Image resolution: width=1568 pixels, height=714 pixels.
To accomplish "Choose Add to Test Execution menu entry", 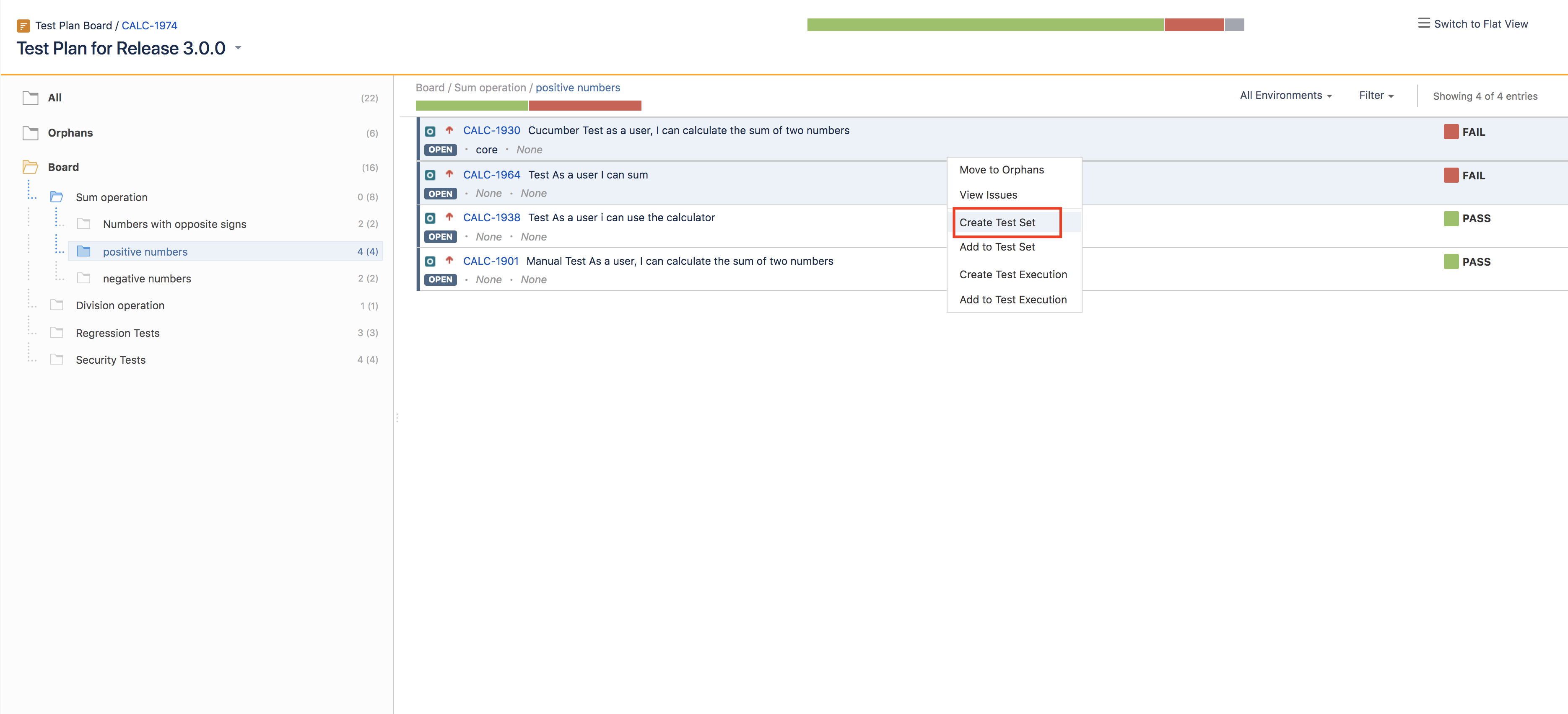I will tap(1014, 299).
